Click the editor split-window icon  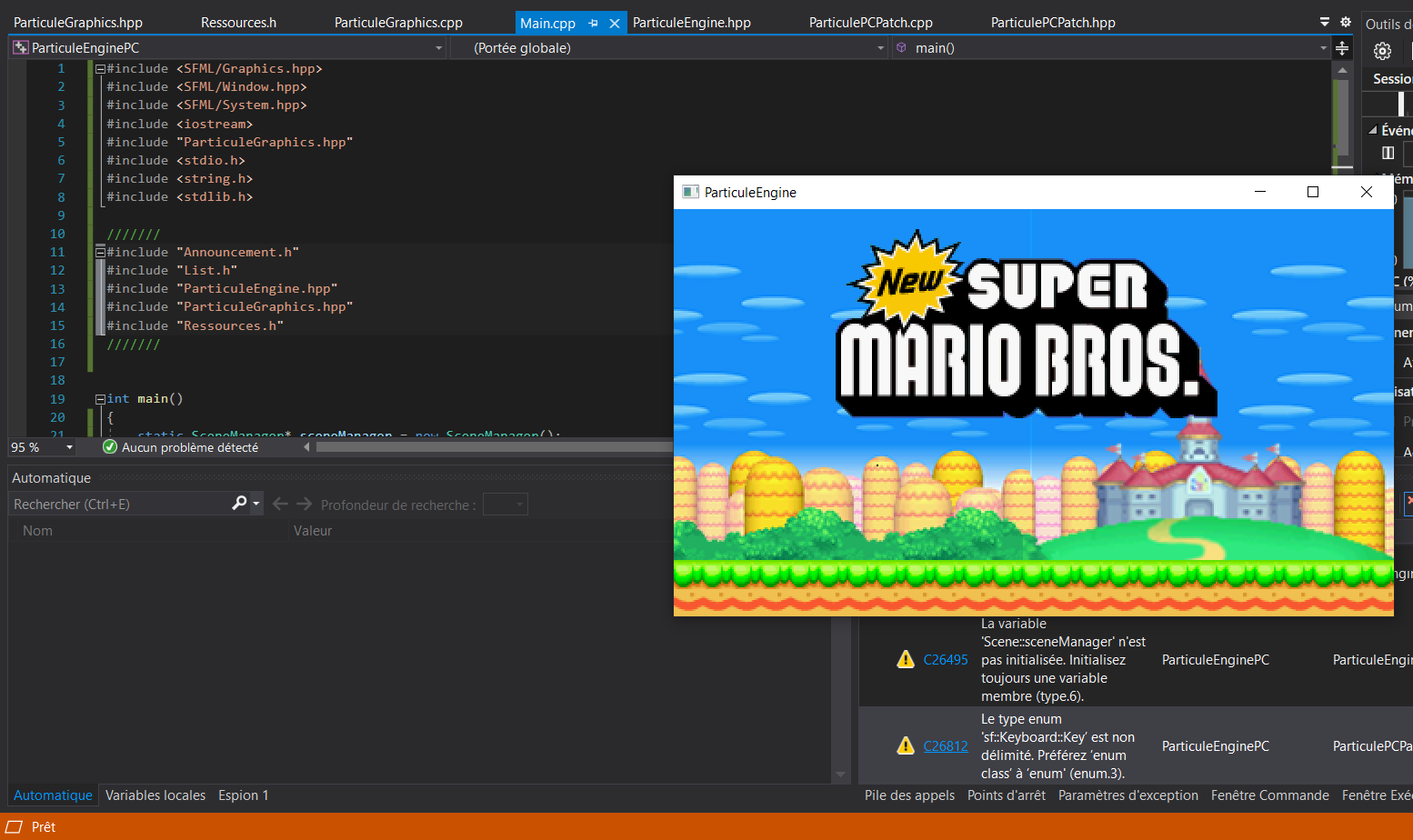[1342, 48]
